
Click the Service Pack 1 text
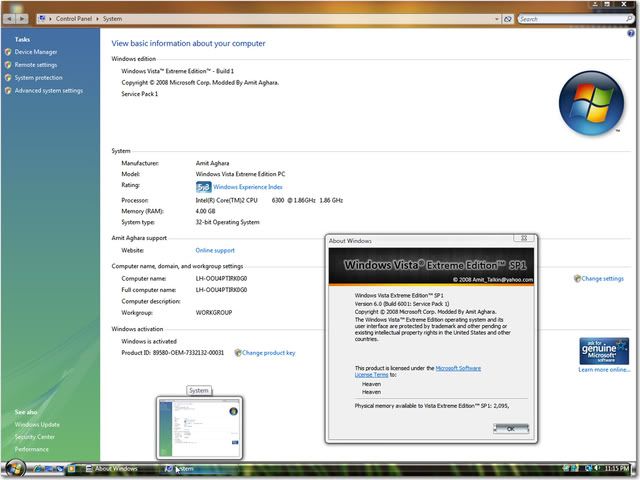pyautogui.click(x=140, y=94)
